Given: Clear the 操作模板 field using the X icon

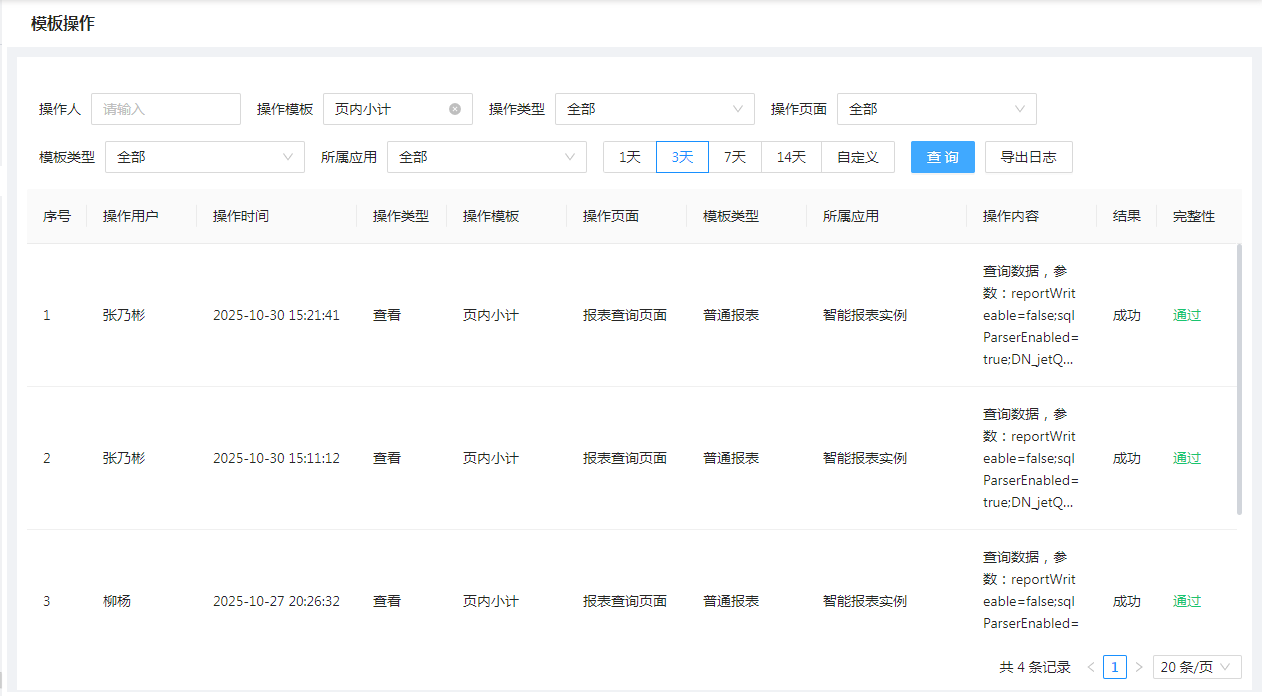Looking at the screenshot, I should (455, 109).
